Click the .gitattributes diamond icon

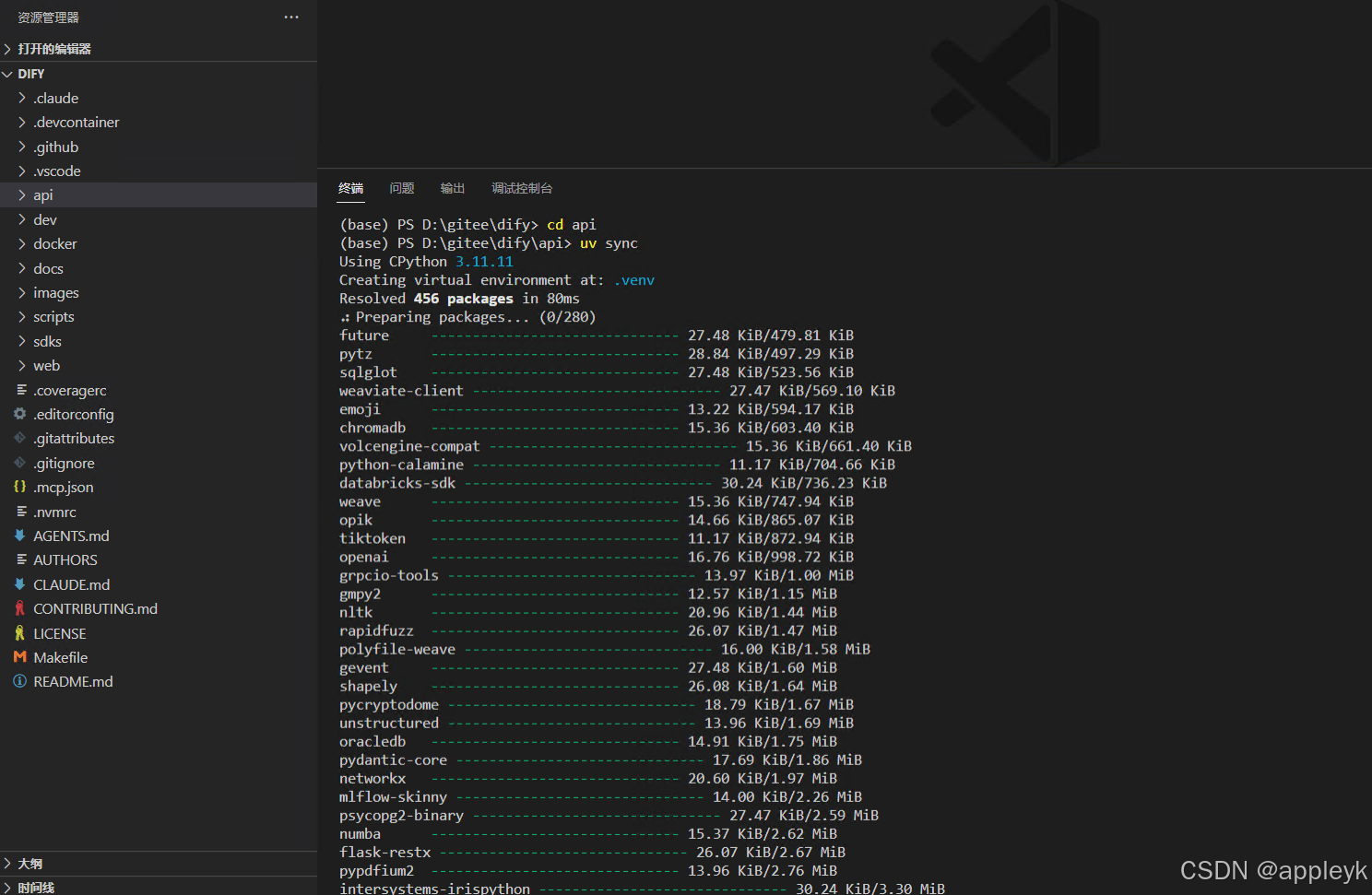pos(20,438)
